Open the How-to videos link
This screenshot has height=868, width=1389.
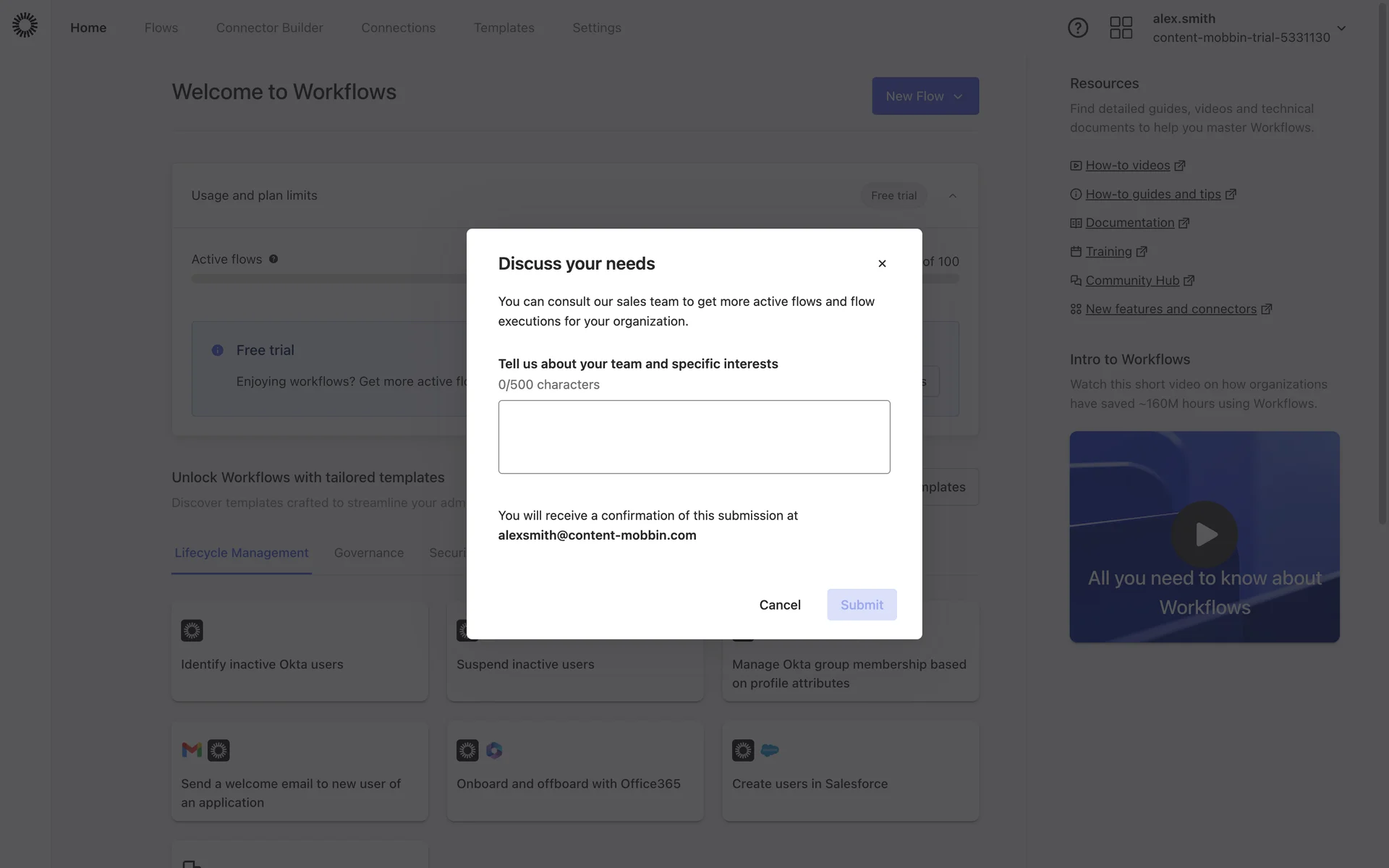tap(1127, 166)
